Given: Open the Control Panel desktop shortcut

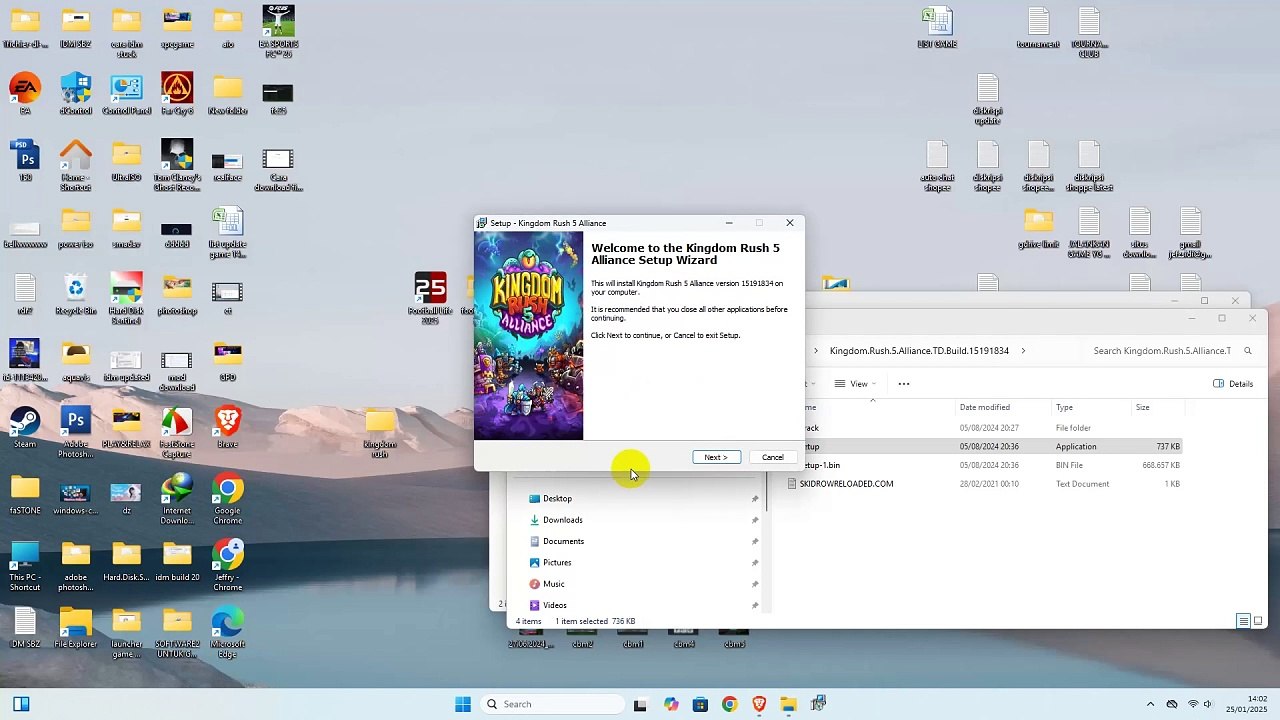Looking at the screenshot, I should (x=126, y=94).
